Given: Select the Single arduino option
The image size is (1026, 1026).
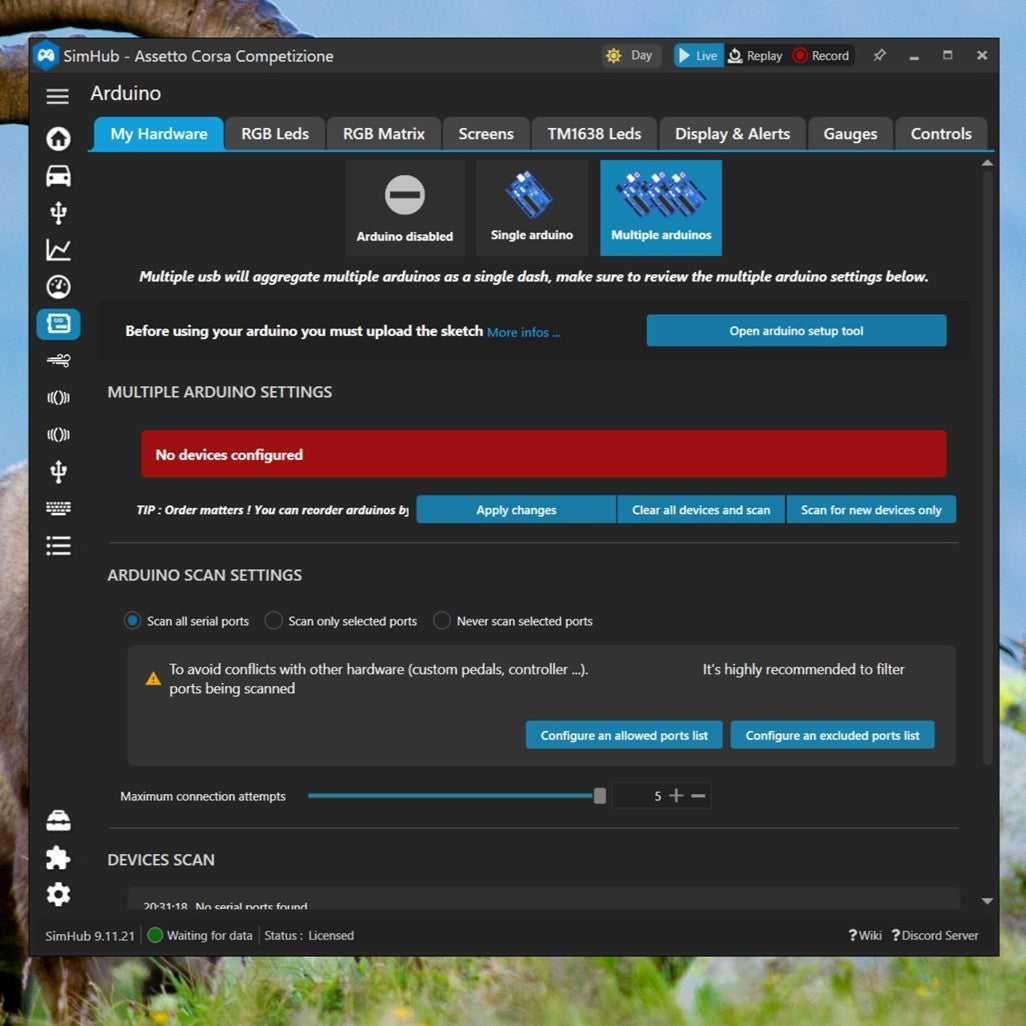Looking at the screenshot, I should (532, 207).
